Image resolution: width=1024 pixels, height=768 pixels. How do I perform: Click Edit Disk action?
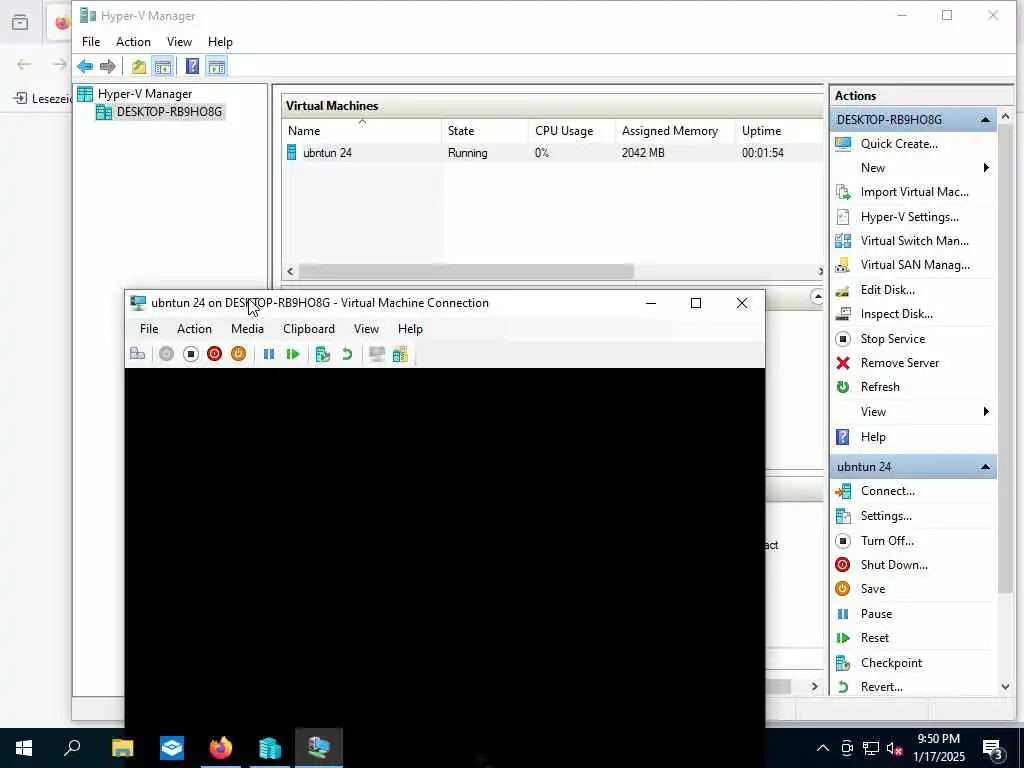[x=887, y=290]
